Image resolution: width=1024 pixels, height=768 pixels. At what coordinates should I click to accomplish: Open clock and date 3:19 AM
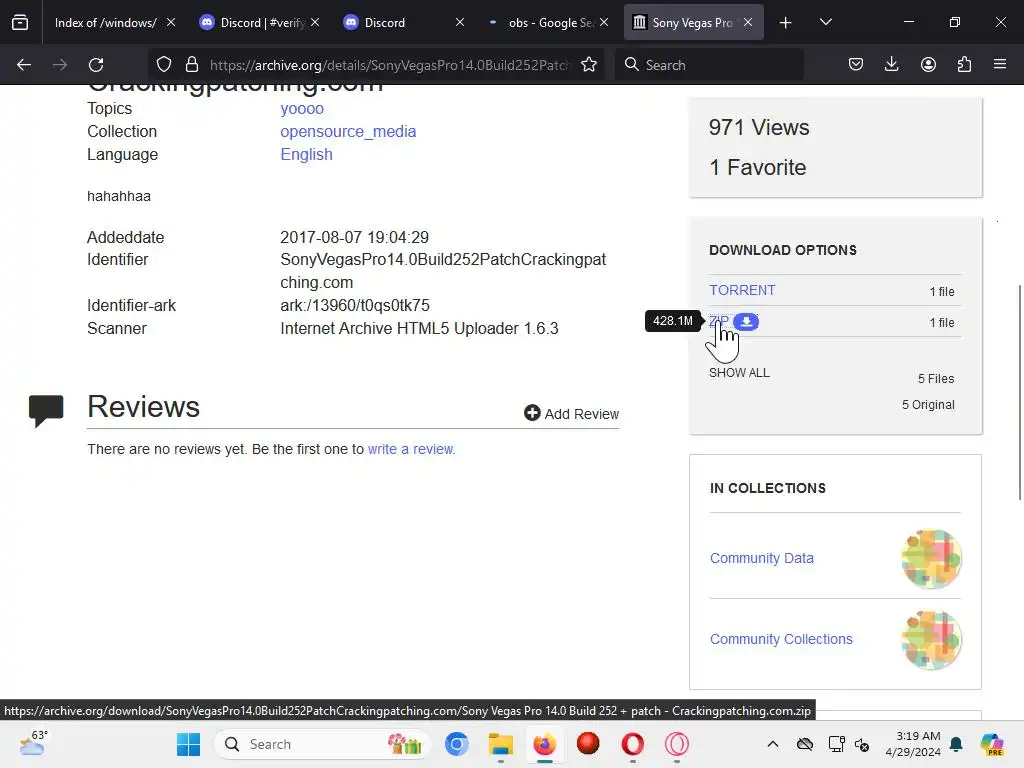913,744
